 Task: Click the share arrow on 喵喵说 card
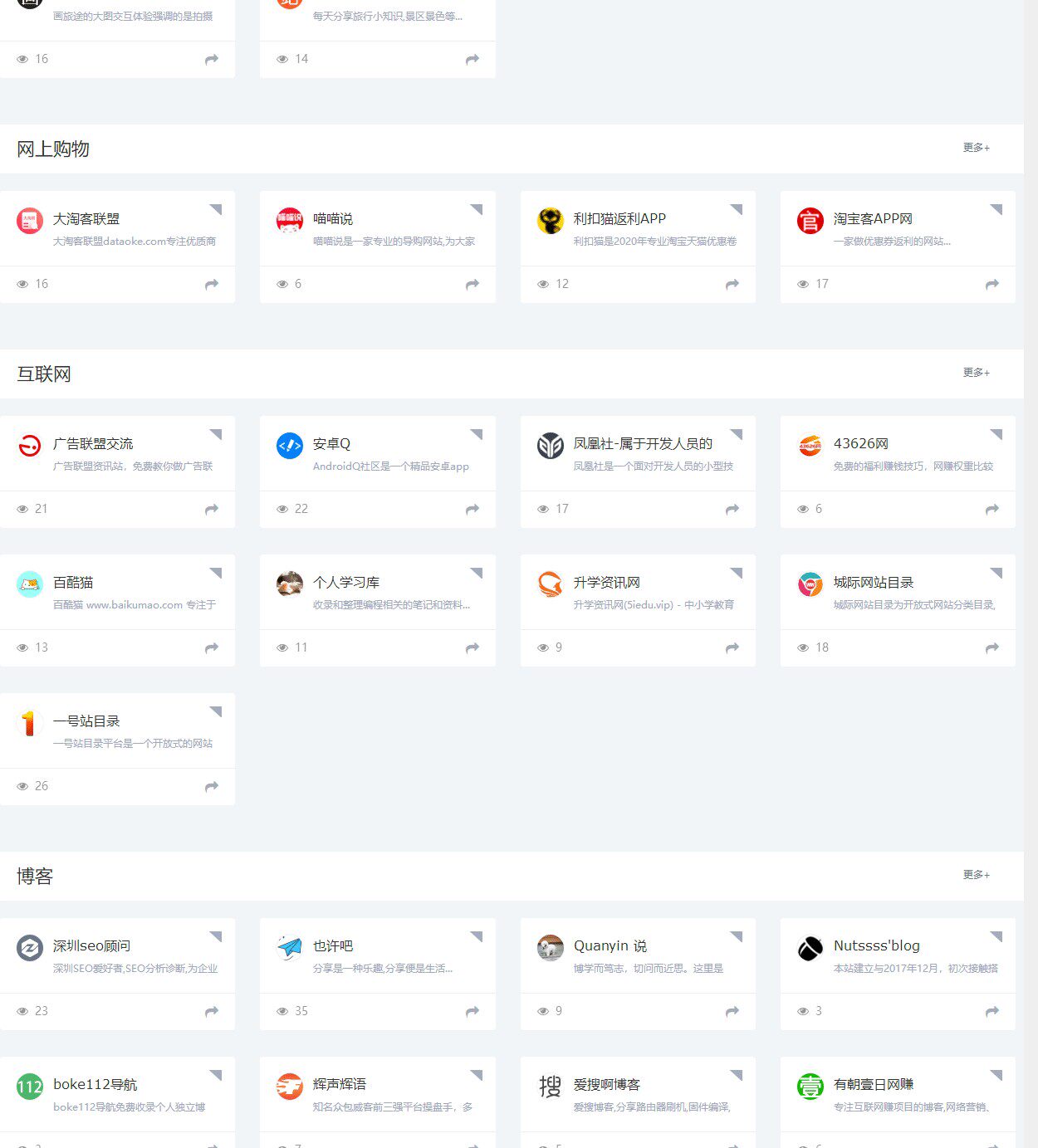[x=472, y=284]
